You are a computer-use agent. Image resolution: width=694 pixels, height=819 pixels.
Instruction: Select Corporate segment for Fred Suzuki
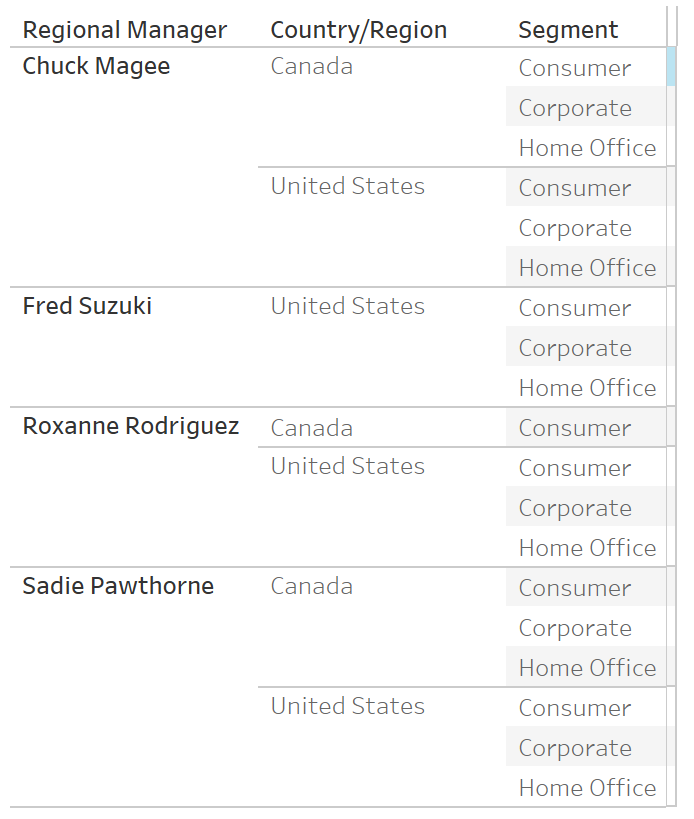(575, 348)
